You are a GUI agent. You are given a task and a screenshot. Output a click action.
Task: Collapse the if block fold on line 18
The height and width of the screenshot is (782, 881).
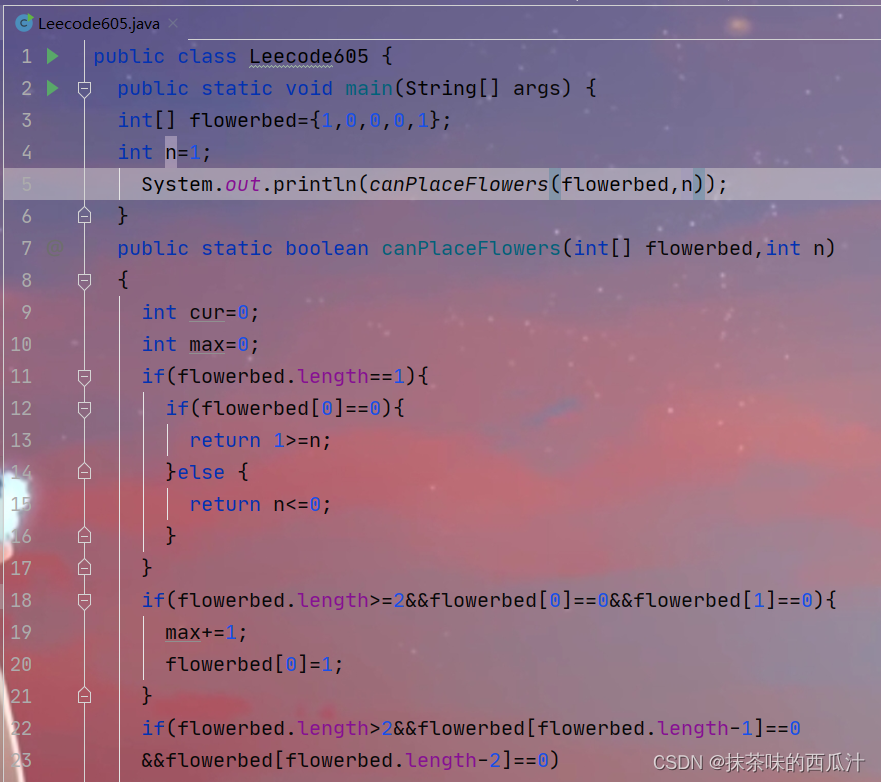click(84, 601)
